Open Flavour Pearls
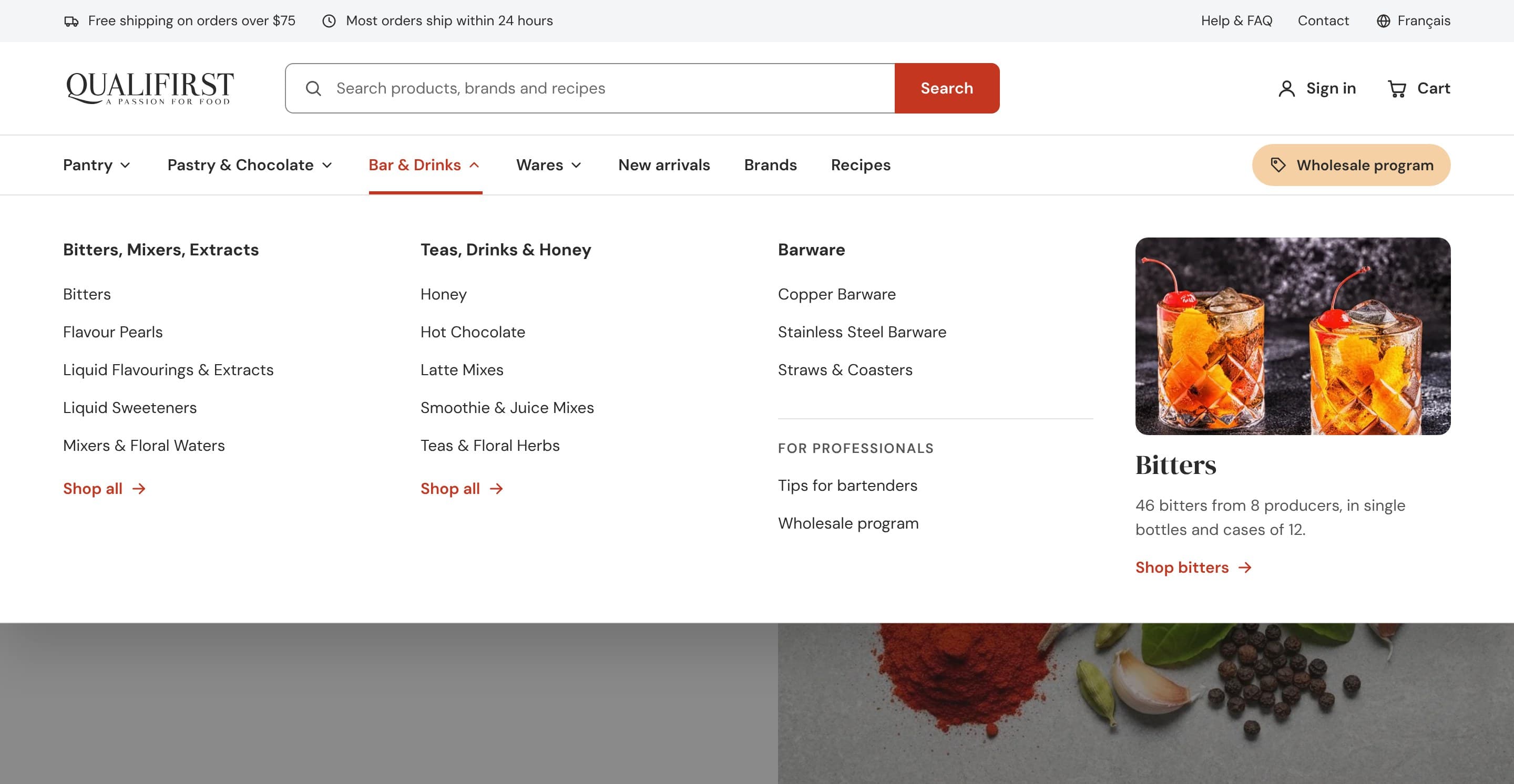The width and height of the screenshot is (1514, 784). click(x=113, y=333)
